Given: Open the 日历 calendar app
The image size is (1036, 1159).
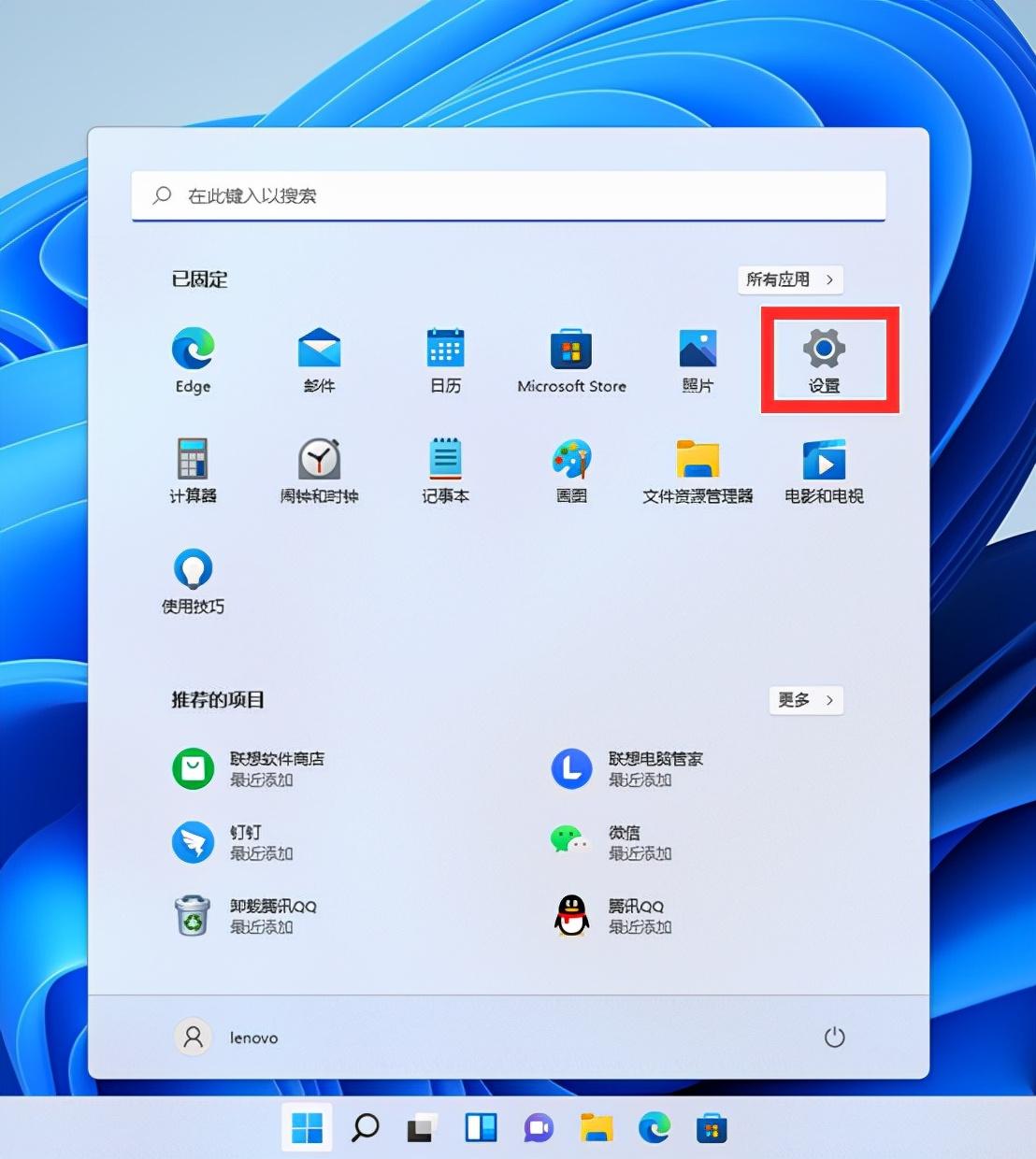Looking at the screenshot, I should 445,361.
